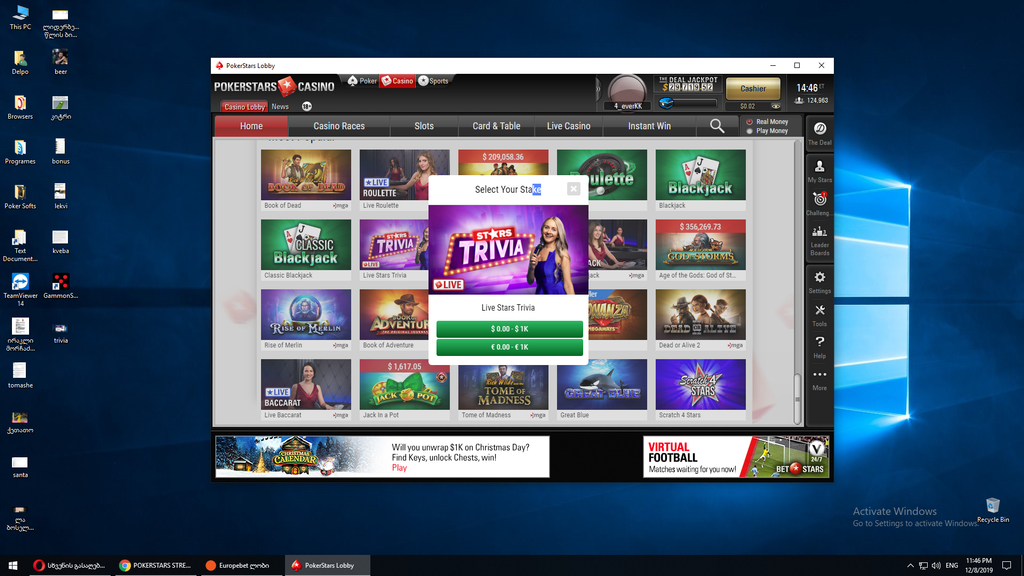The image size is (1024, 576).
Task: Open the Casino Races tab
Action: coord(339,126)
